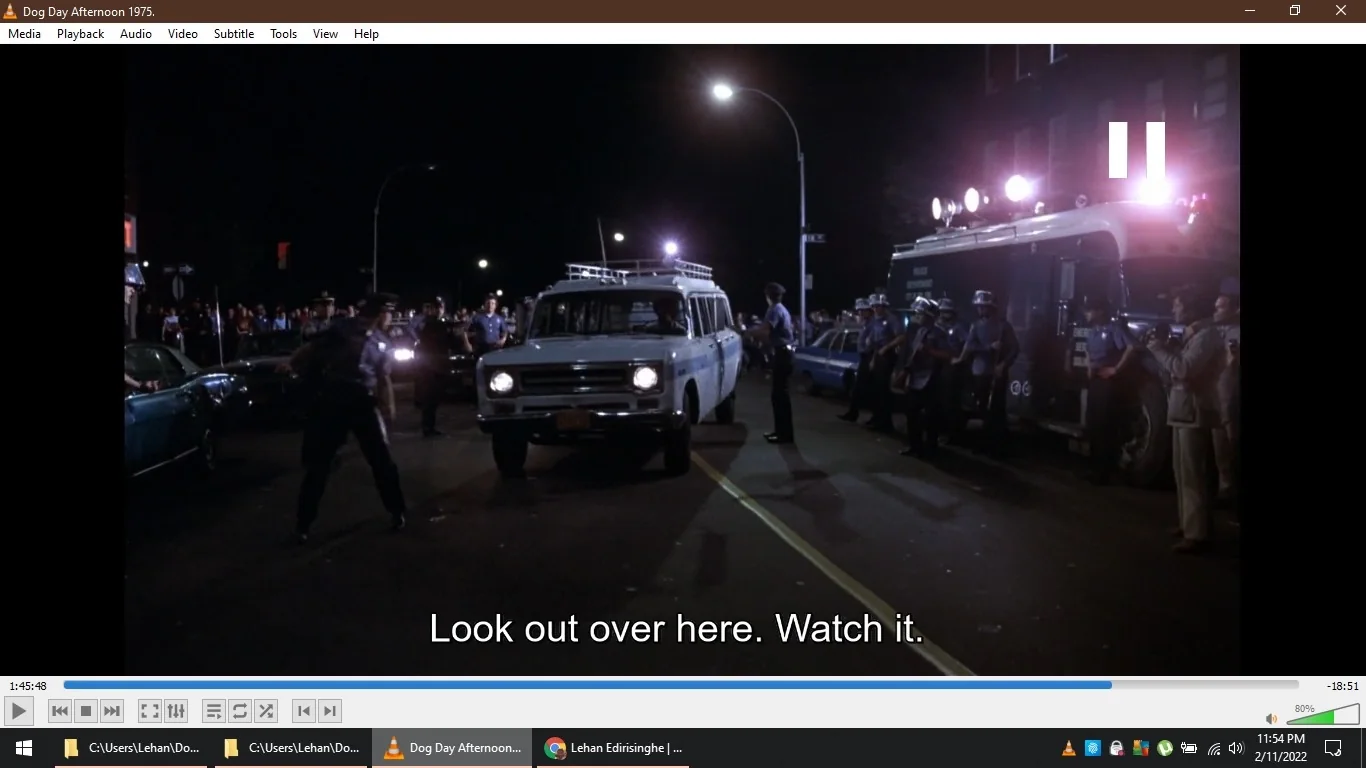Click the colorful four-square tray icon
Screen dimensions: 1366x768
pyautogui.click(x=1141, y=748)
